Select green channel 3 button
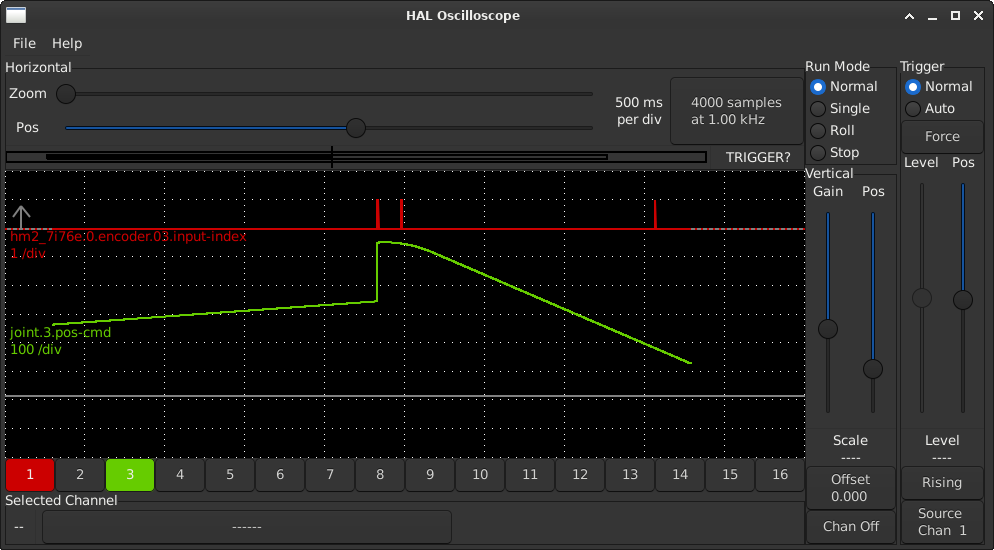This screenshot has width=994, height=550. (130, 475)
